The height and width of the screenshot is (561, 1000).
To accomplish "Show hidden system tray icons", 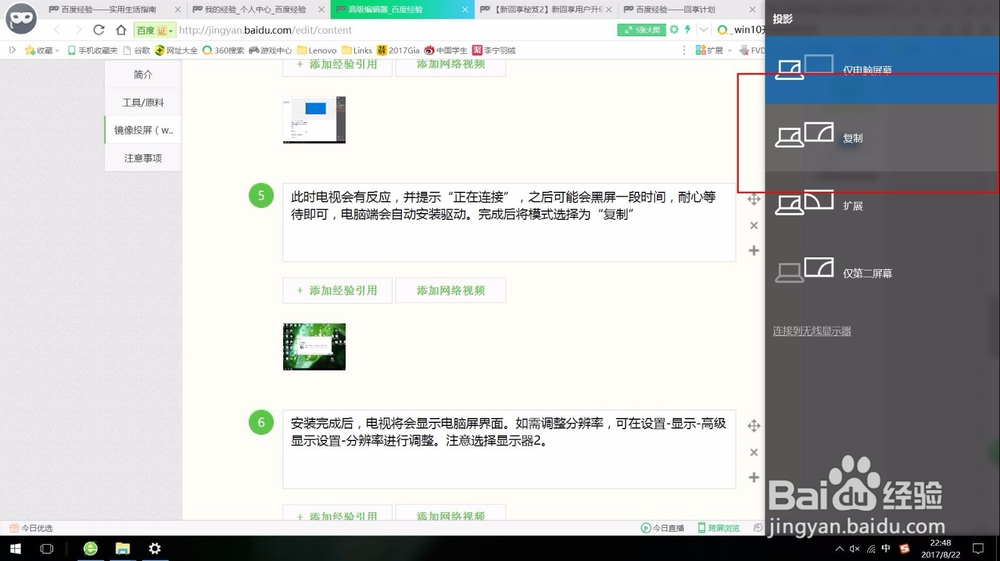I will (x=839, y=548).
